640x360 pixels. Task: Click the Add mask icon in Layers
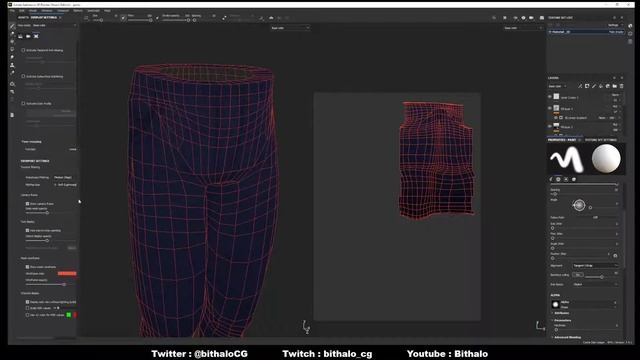587,86
